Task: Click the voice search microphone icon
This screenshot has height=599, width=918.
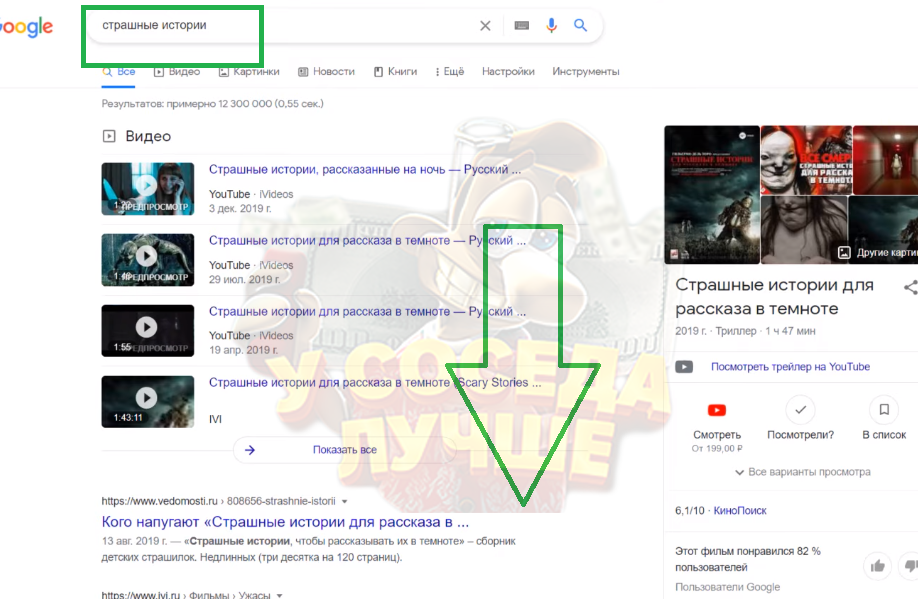Action: 551,25
